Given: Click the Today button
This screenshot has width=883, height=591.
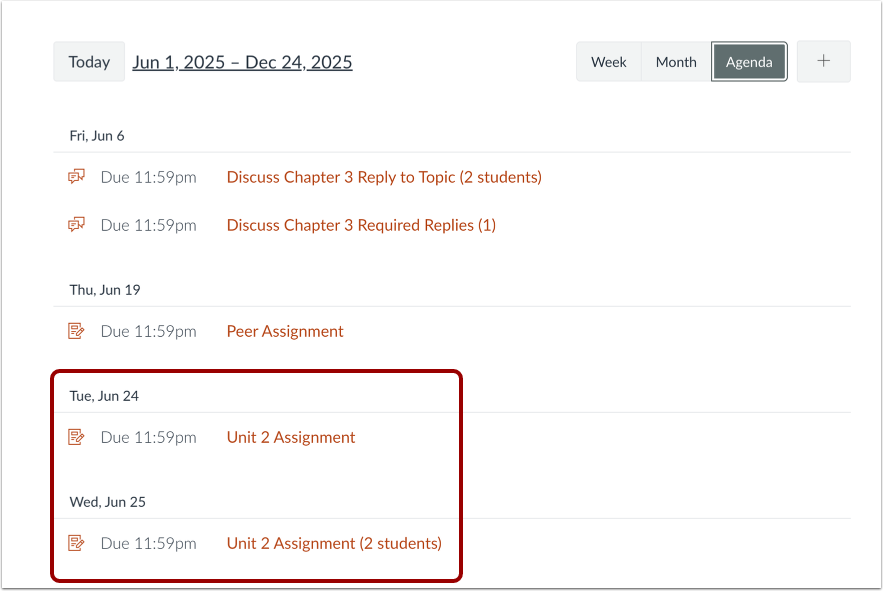Looking at the screenshot, I should click(x=88, y=61).
